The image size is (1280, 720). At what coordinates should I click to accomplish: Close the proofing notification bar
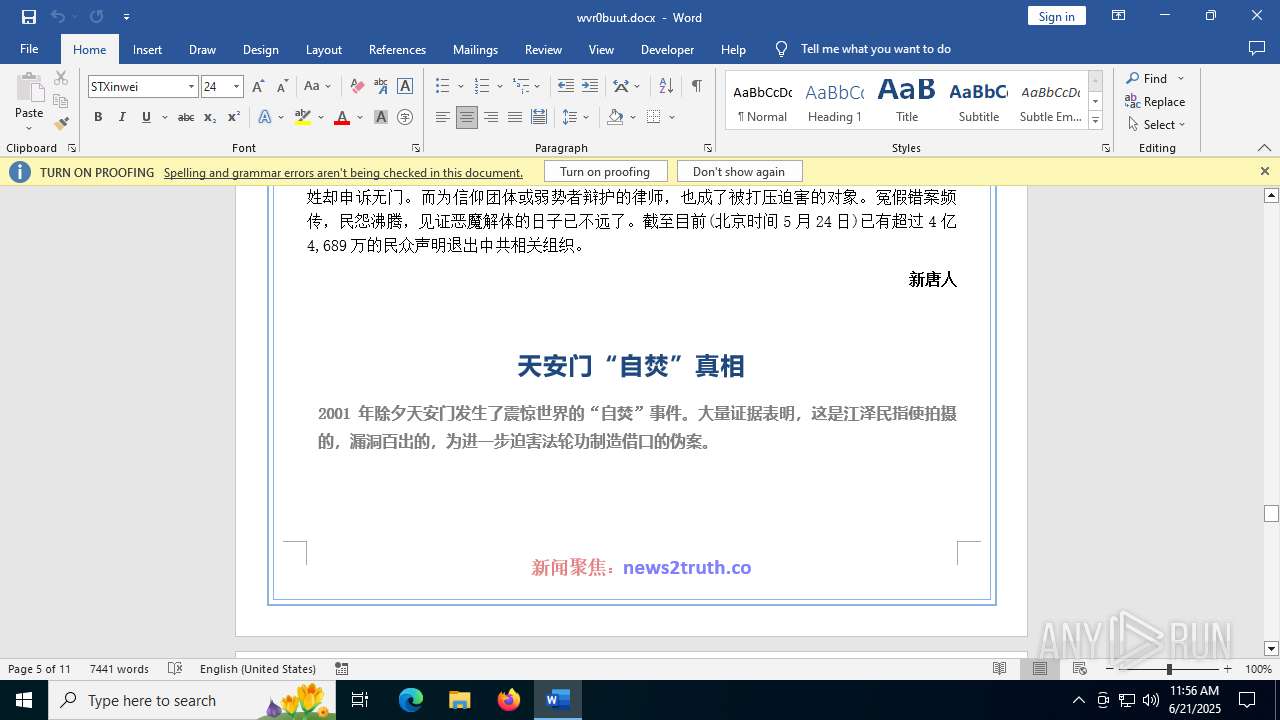tap(1265, 172)
